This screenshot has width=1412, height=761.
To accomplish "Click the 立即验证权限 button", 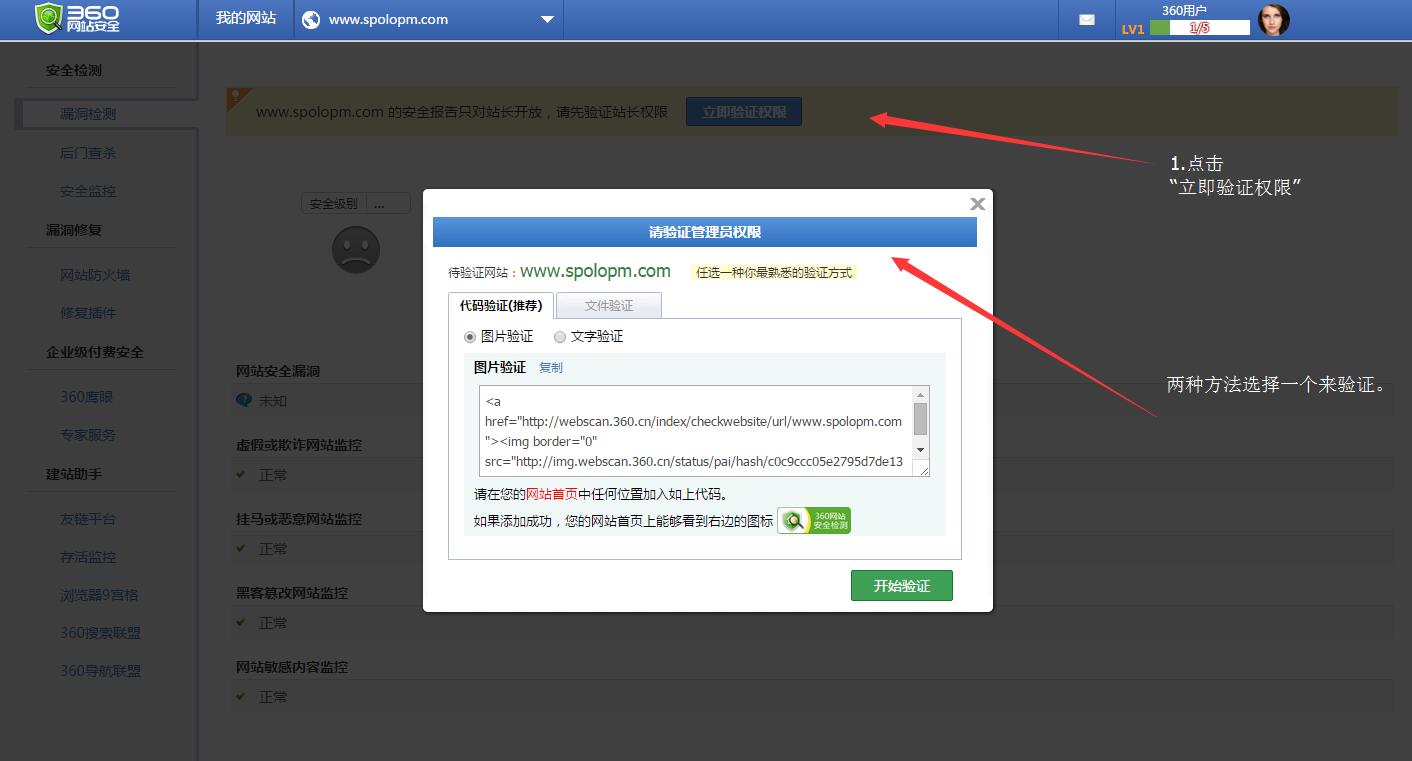I will pyautogui.click(x=744, y=112).
